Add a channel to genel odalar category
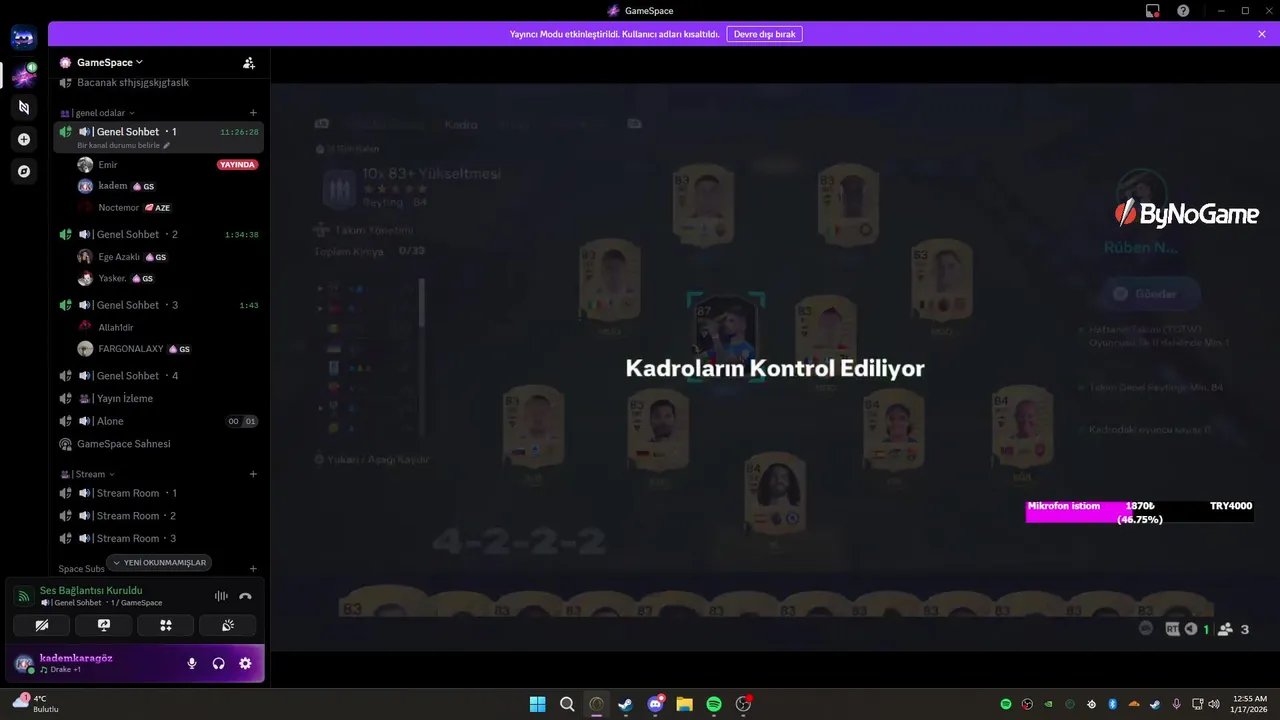 [x=253, y=113]
